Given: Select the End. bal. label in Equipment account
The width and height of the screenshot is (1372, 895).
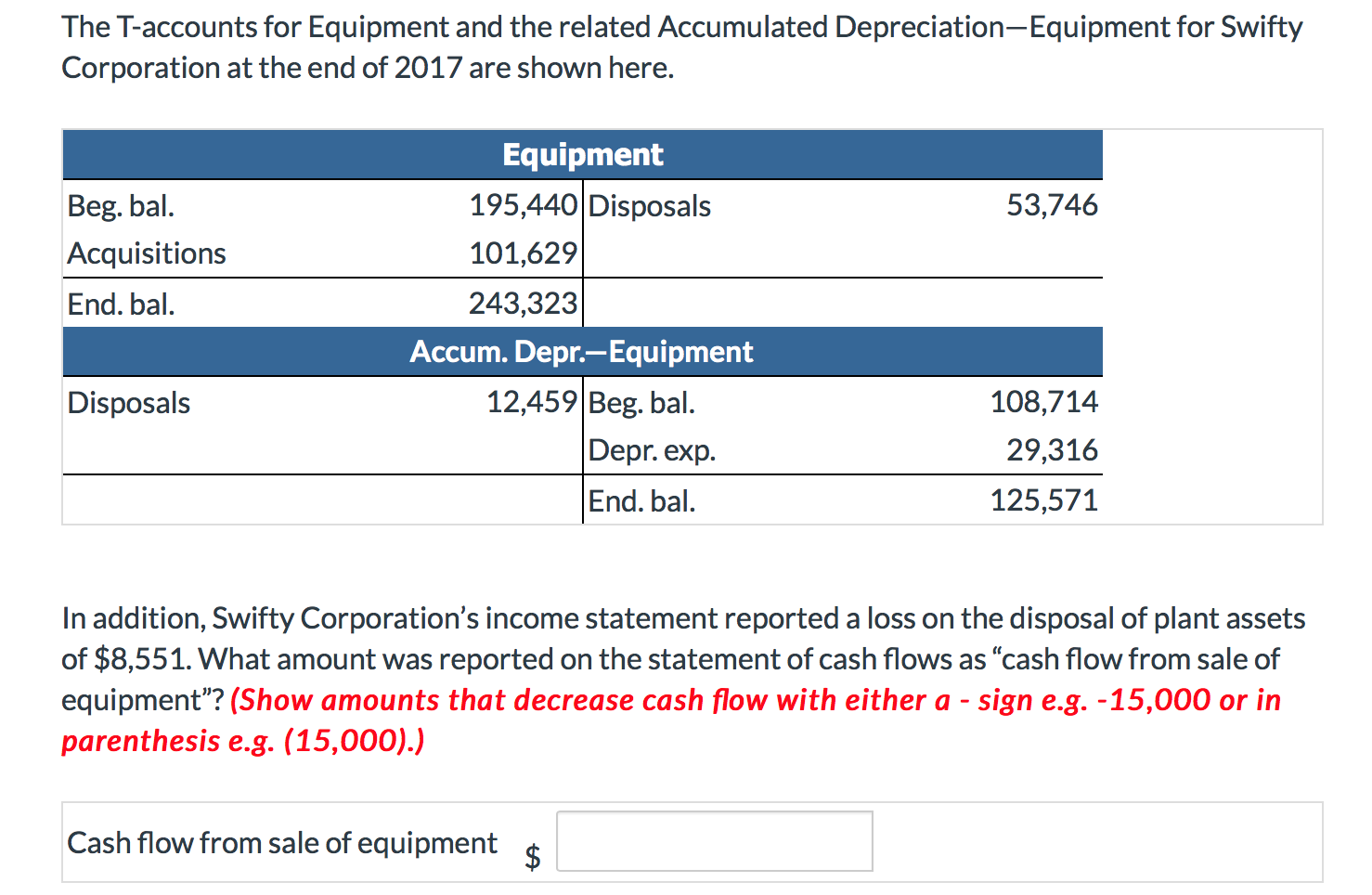Looking at the screenshot, I should 121,304.
